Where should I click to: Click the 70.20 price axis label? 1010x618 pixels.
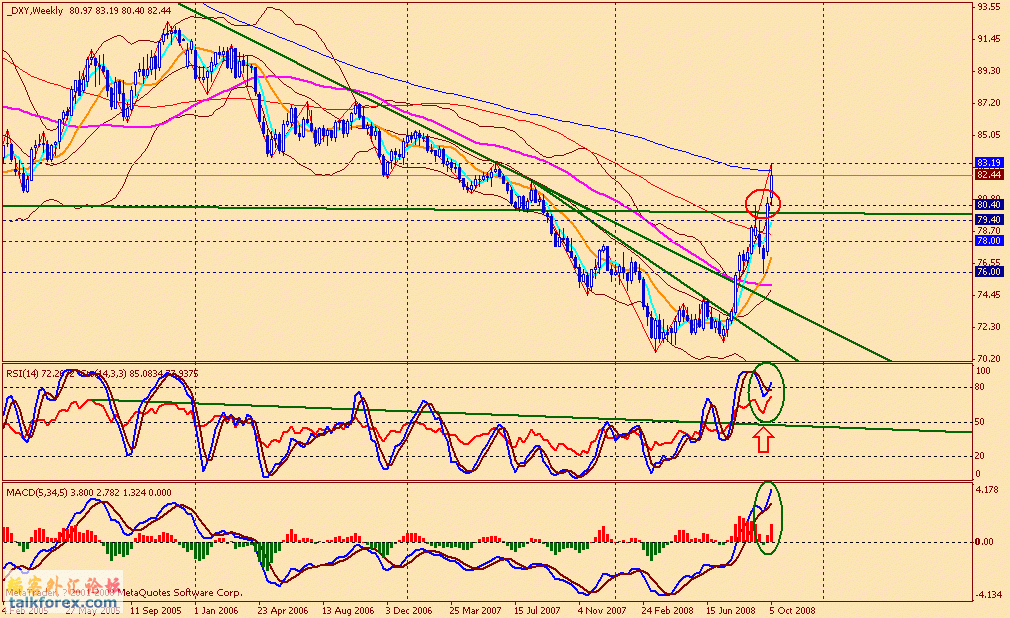point(989,358)
